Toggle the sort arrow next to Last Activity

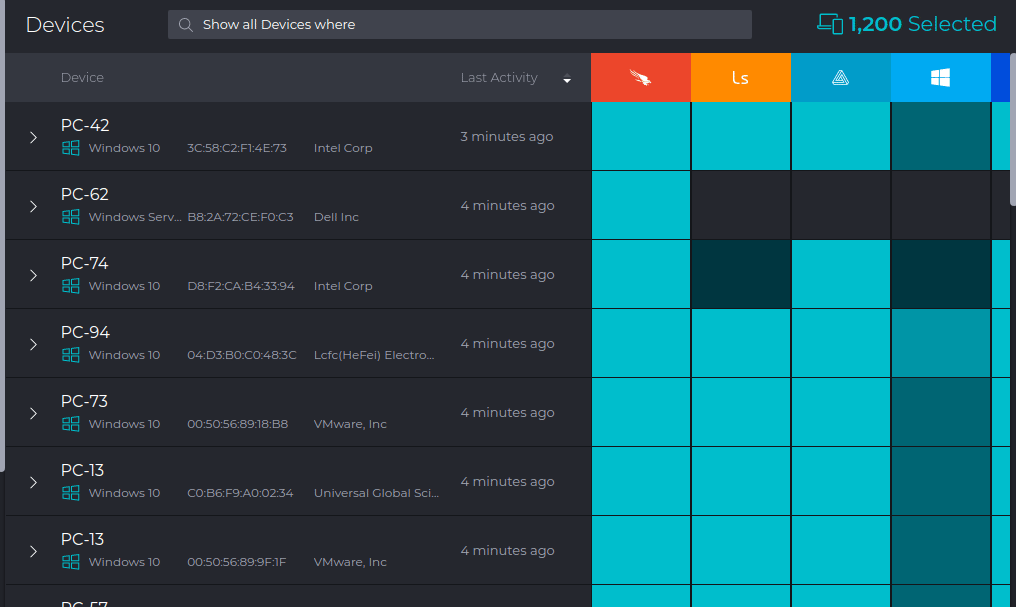pyautogui.click(x=567, y=80)
